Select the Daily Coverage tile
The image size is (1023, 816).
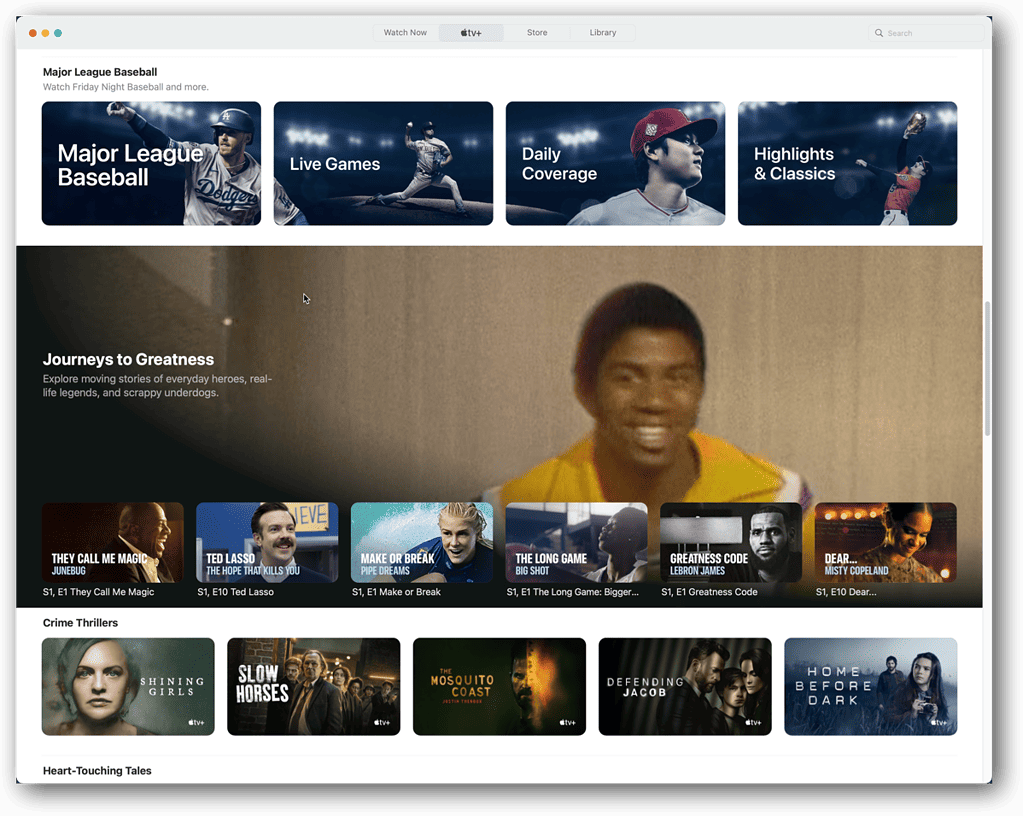(x=615, y=163)
